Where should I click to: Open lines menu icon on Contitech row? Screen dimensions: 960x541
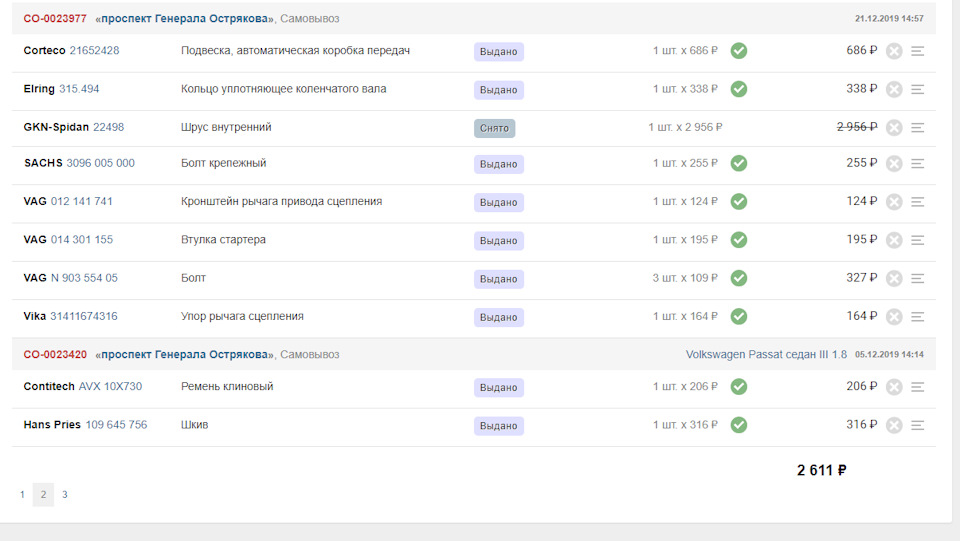pos(918,387)
